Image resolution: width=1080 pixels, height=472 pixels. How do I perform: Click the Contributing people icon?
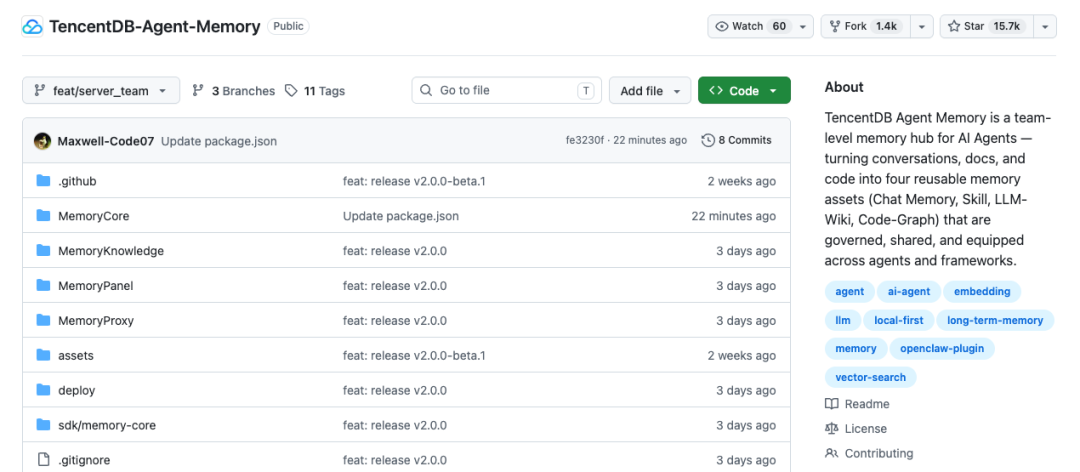pyautogui.click(x=831, y=453)
